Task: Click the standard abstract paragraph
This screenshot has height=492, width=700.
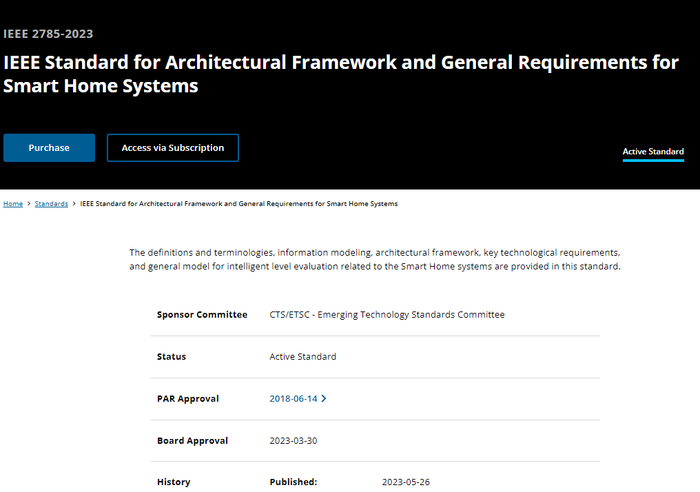Action: [x=375, y=259]
